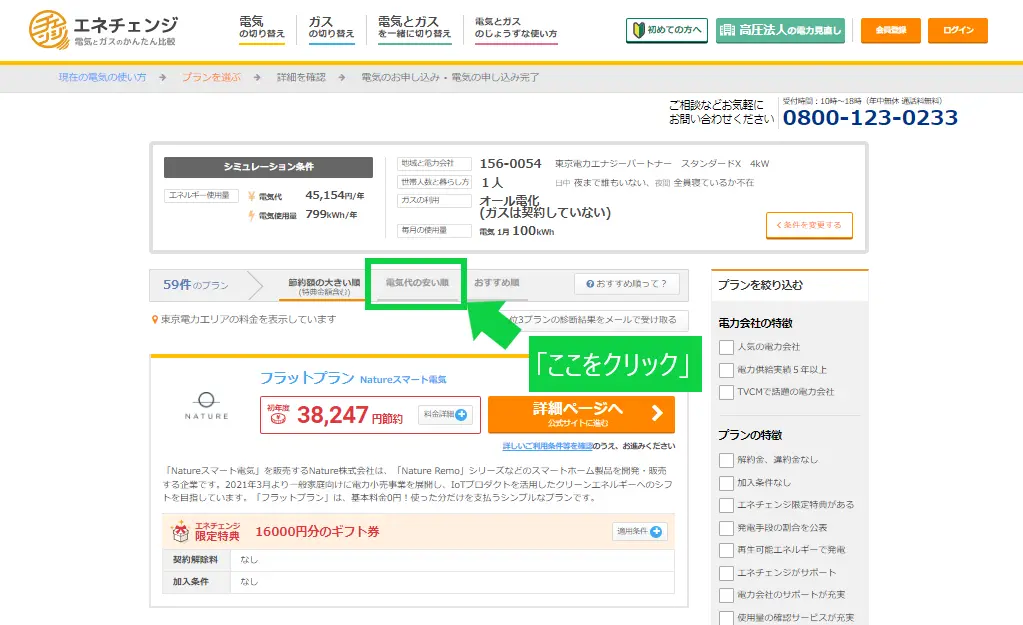Expand 適用条件 plus icon
Image resolution: width=1023 pixels, height=625 pixels.
pyautogui.click(x=656, y=532)
